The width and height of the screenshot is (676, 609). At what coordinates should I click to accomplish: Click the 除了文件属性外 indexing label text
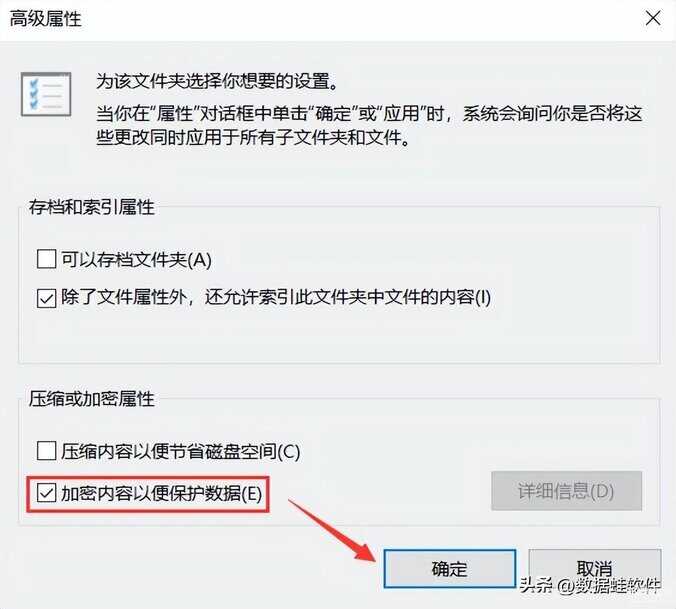(276, 297)
